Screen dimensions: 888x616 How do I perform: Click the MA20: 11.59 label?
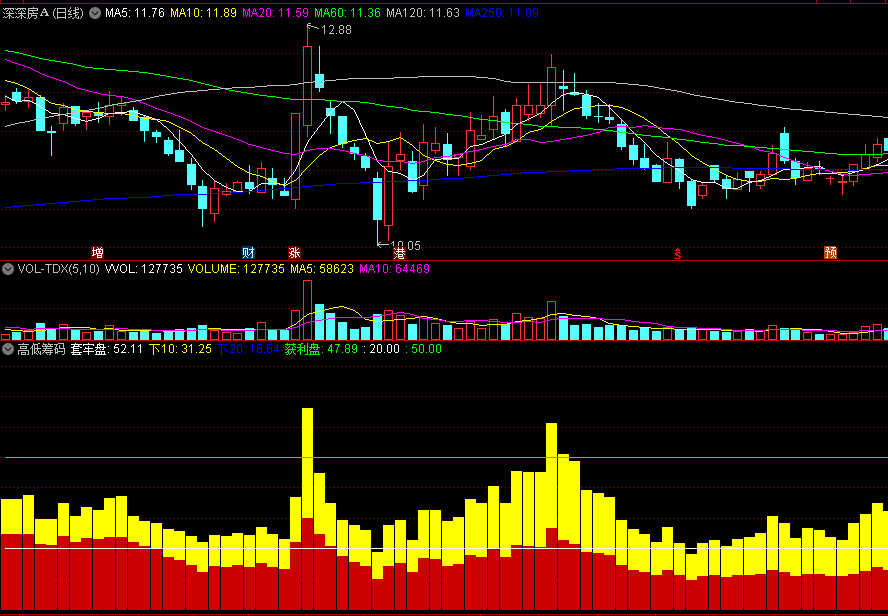click(x=276, y=13)
